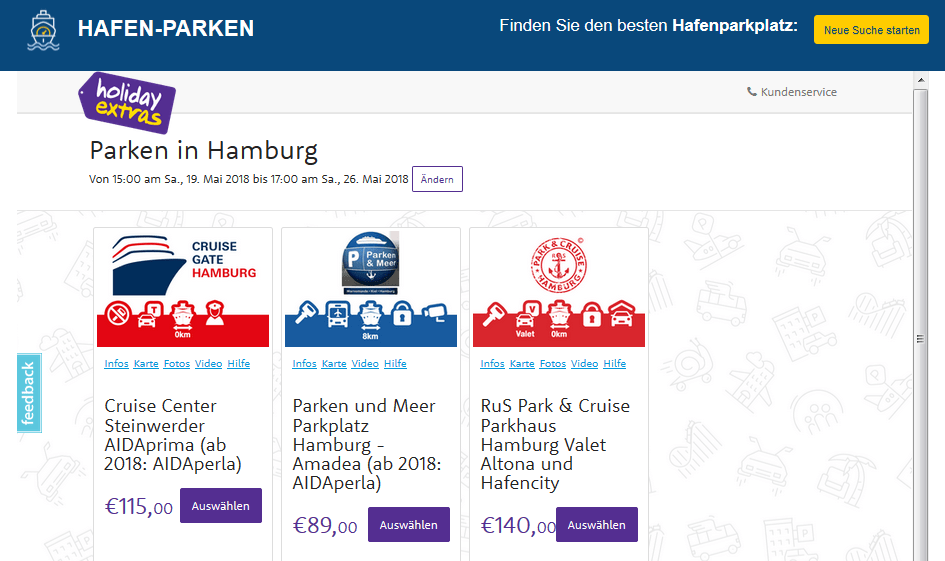Click the shuttle bus icon on blue banner
Viewport: 945px width, 561px height.
(x=338, y=314)
